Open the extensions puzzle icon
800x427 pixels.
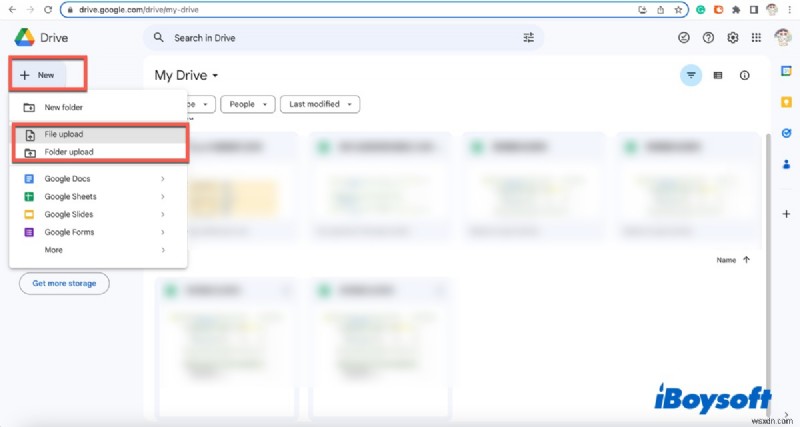click(736, 10)
